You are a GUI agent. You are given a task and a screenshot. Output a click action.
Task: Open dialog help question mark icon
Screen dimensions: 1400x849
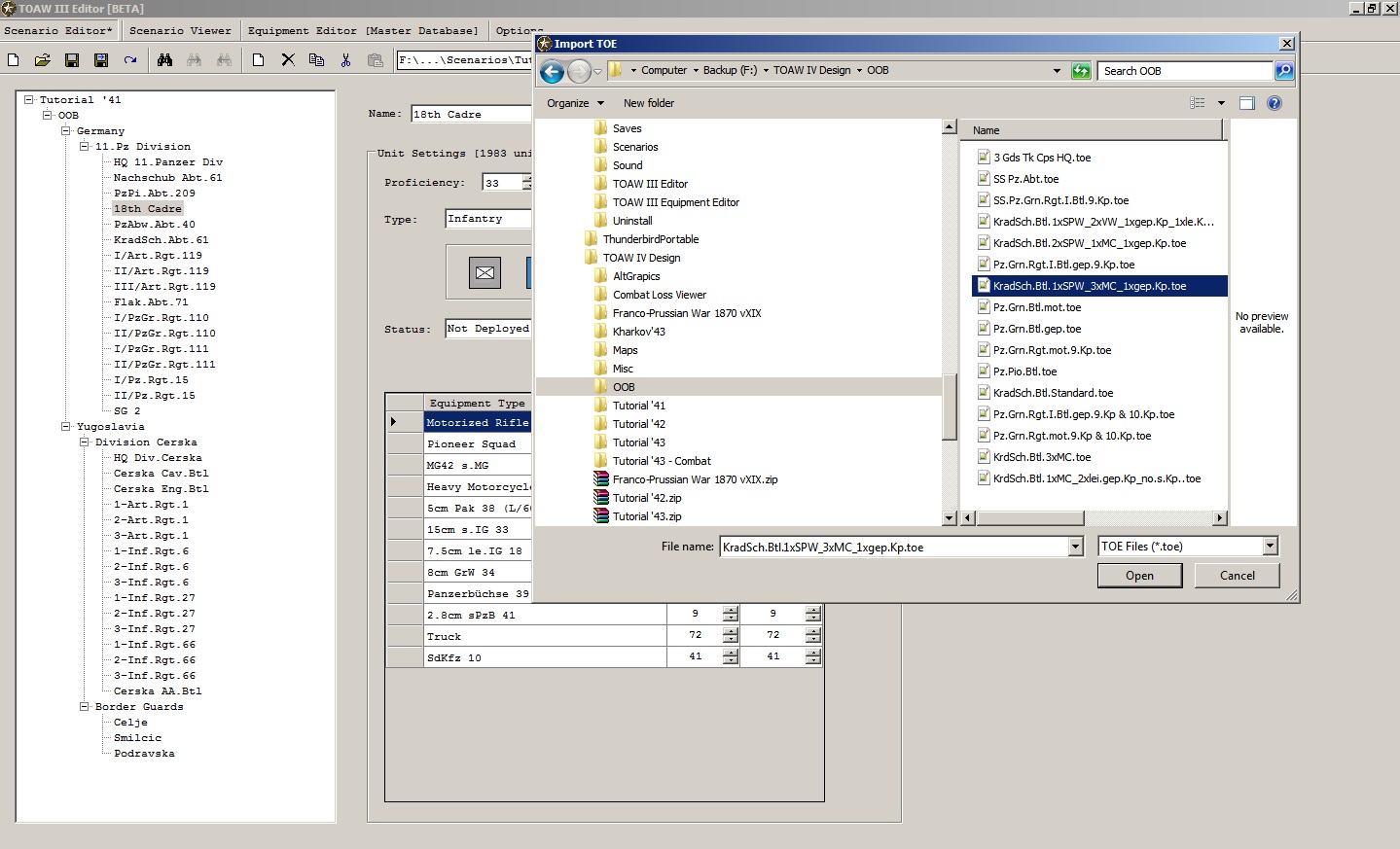[1274, 103]
